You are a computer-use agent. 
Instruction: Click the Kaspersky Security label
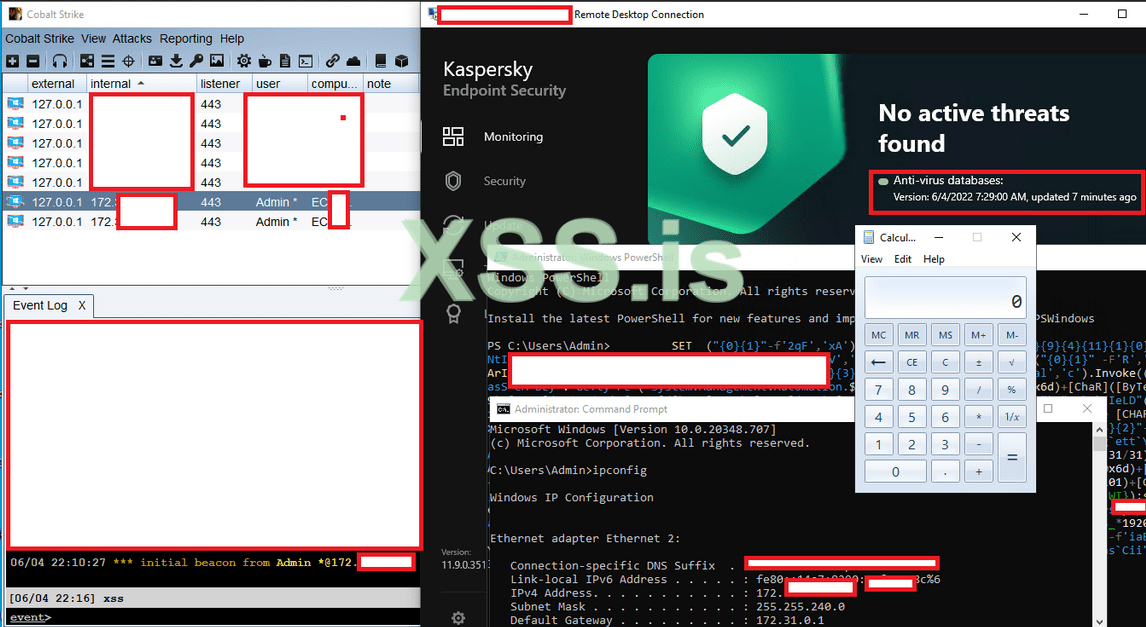pyautogui.click(x=504, y=181)
